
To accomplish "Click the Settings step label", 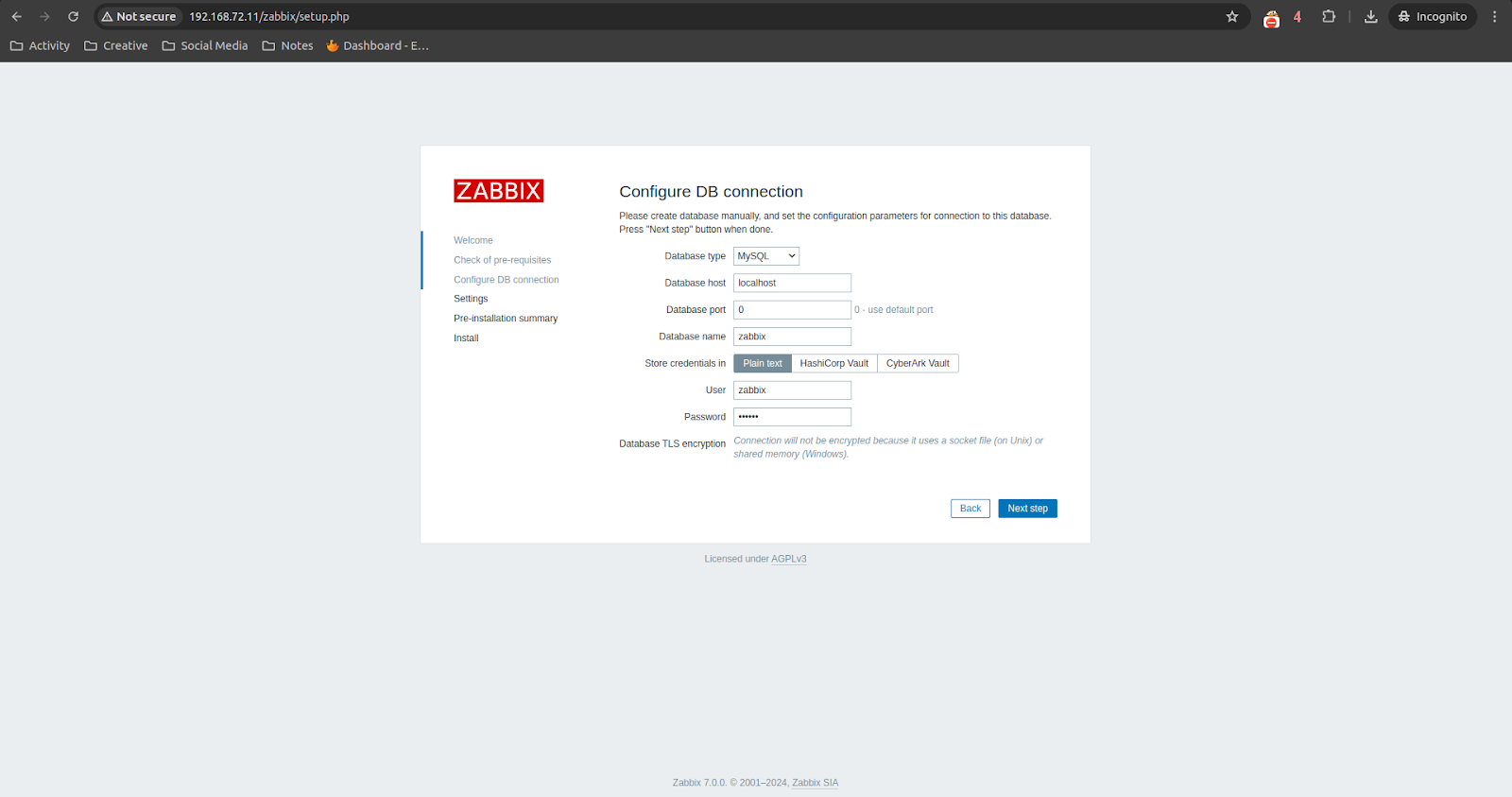I will point(471,299).
